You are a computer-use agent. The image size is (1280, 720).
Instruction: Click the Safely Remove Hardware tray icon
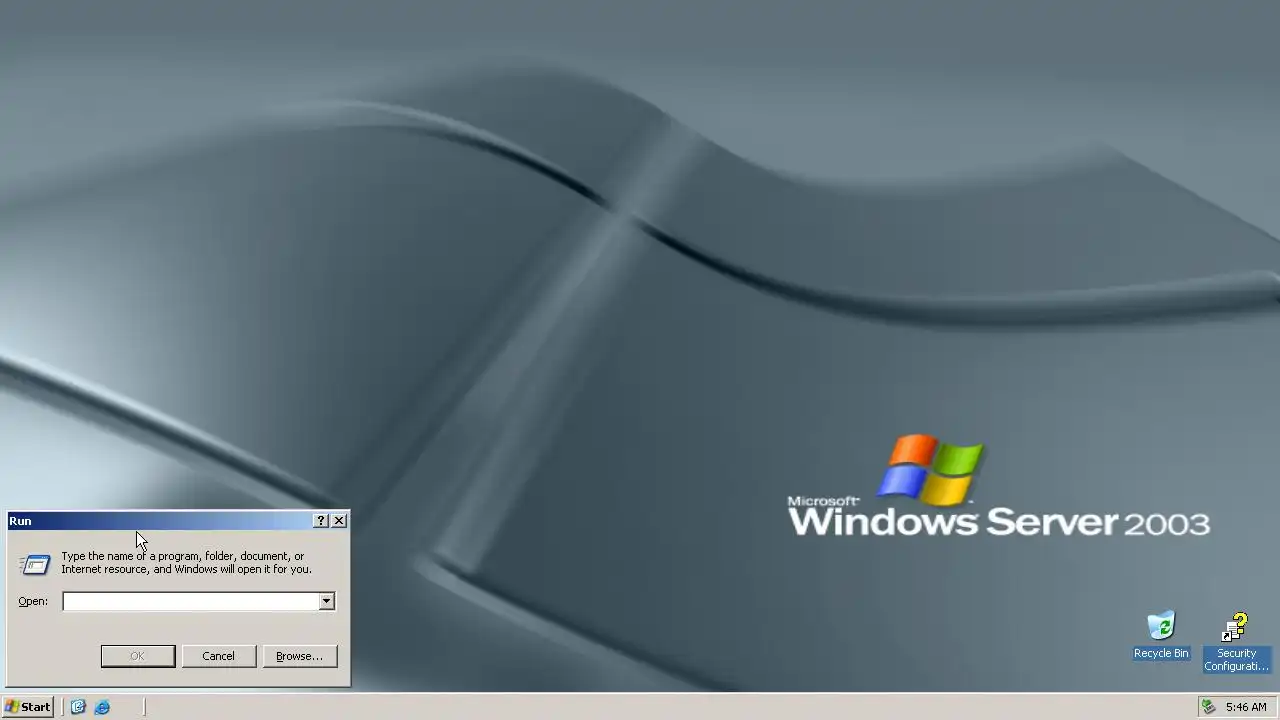pos(1208,707)
